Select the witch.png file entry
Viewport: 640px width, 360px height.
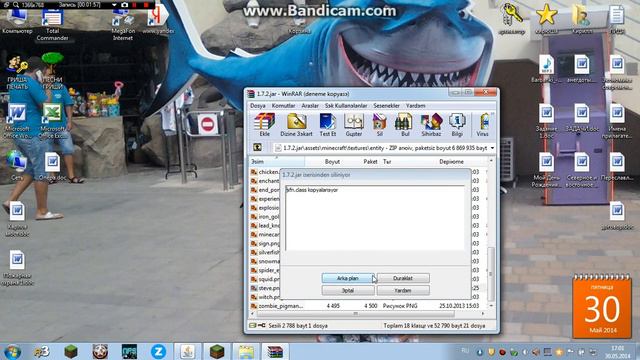coord(265,297)
